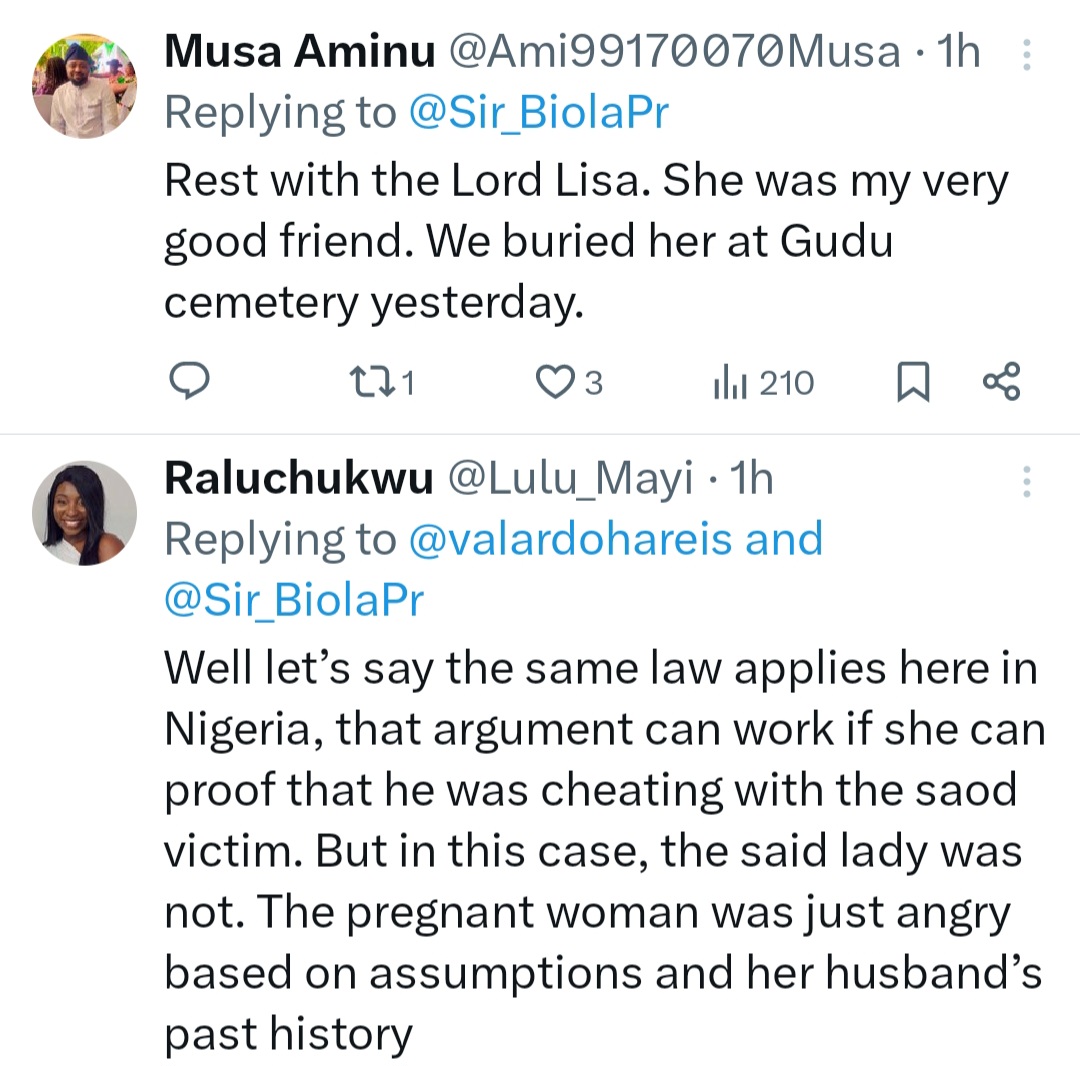Reply to Musa Aminu's tweet
This screenshot has width=1080, height=1066.
(186, 382)
